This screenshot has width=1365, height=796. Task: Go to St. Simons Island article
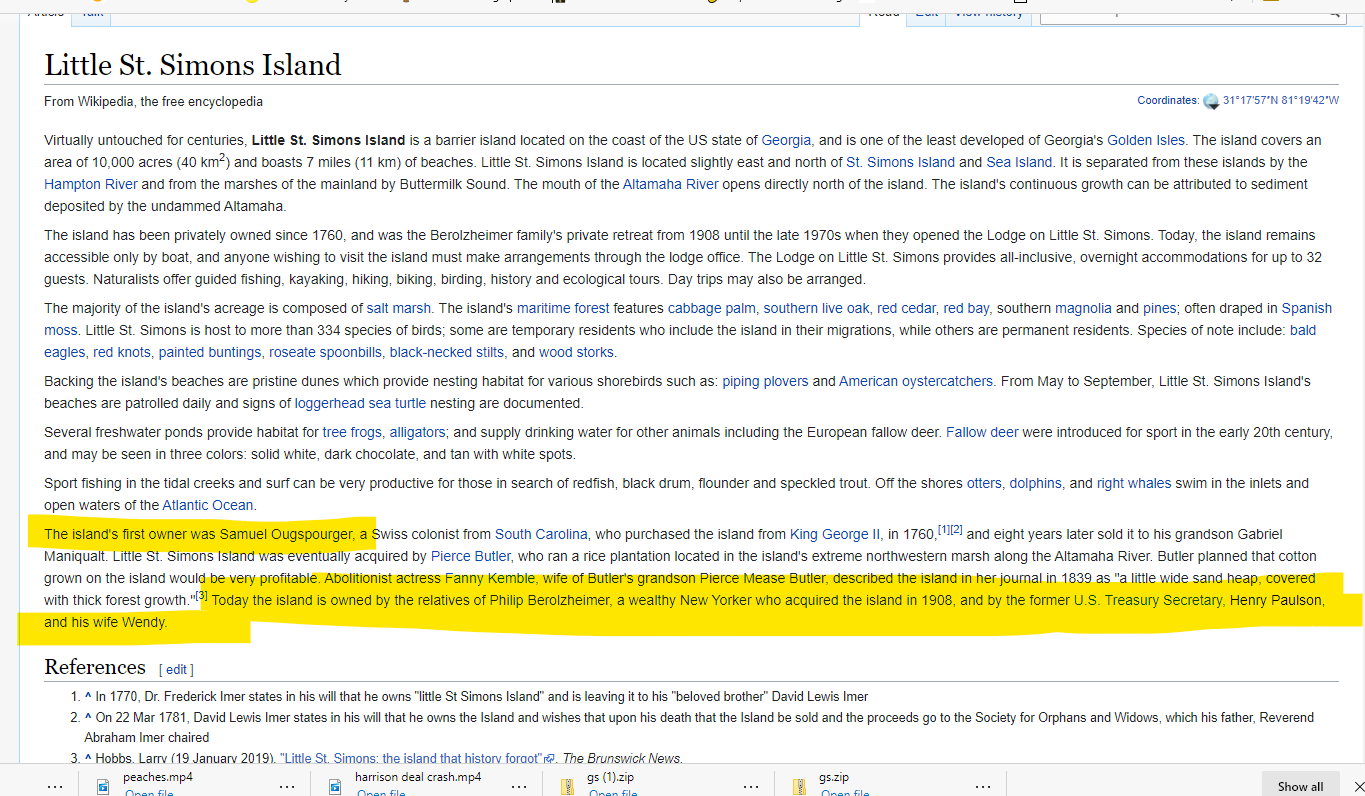(x=900, y=162)
